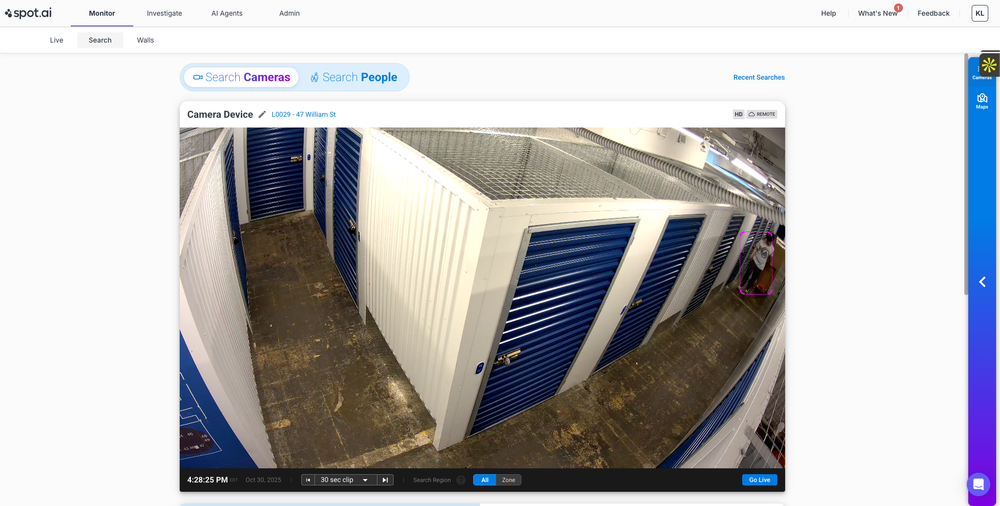Open the 30 sec clip dropdown

343,480
